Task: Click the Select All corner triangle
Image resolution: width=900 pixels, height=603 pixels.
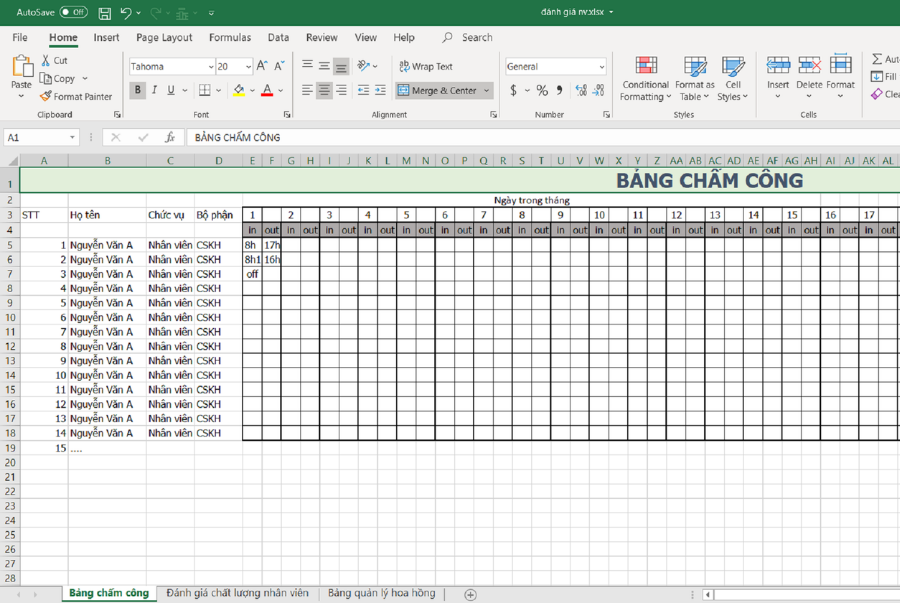Action: tap(12, 161)
